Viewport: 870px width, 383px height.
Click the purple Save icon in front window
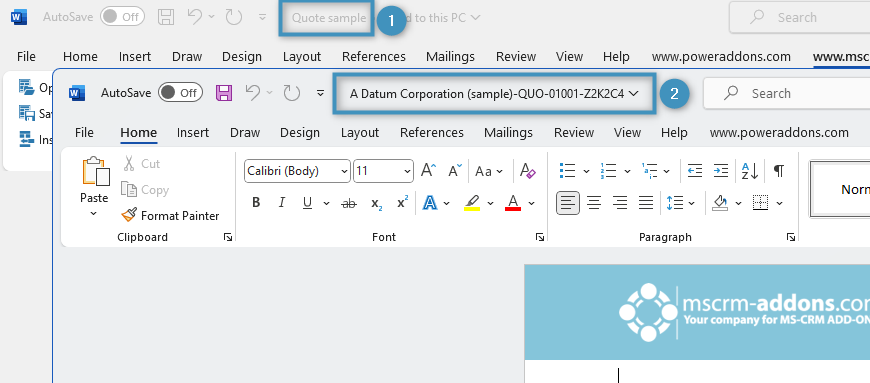tap(224, 93)
